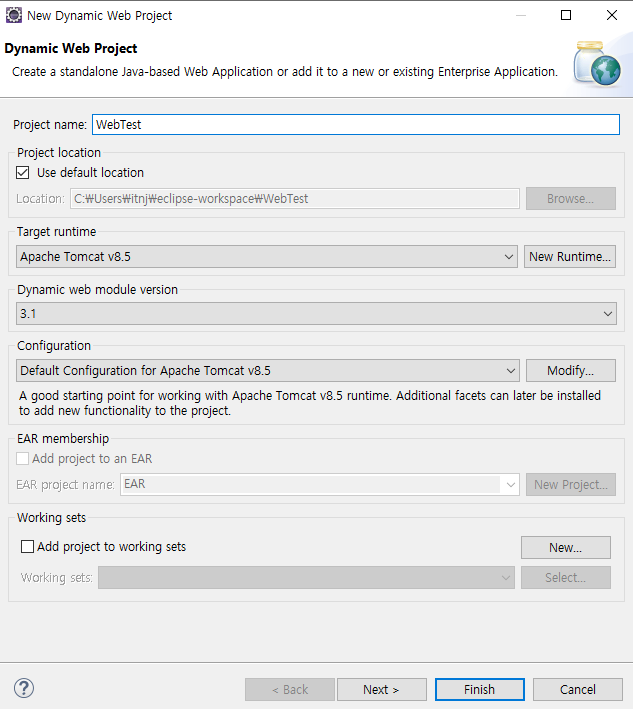This screenshot has width=633, height=709.
Task: Close the New Dynamic Web Project dialog
Action: (612, 15)
